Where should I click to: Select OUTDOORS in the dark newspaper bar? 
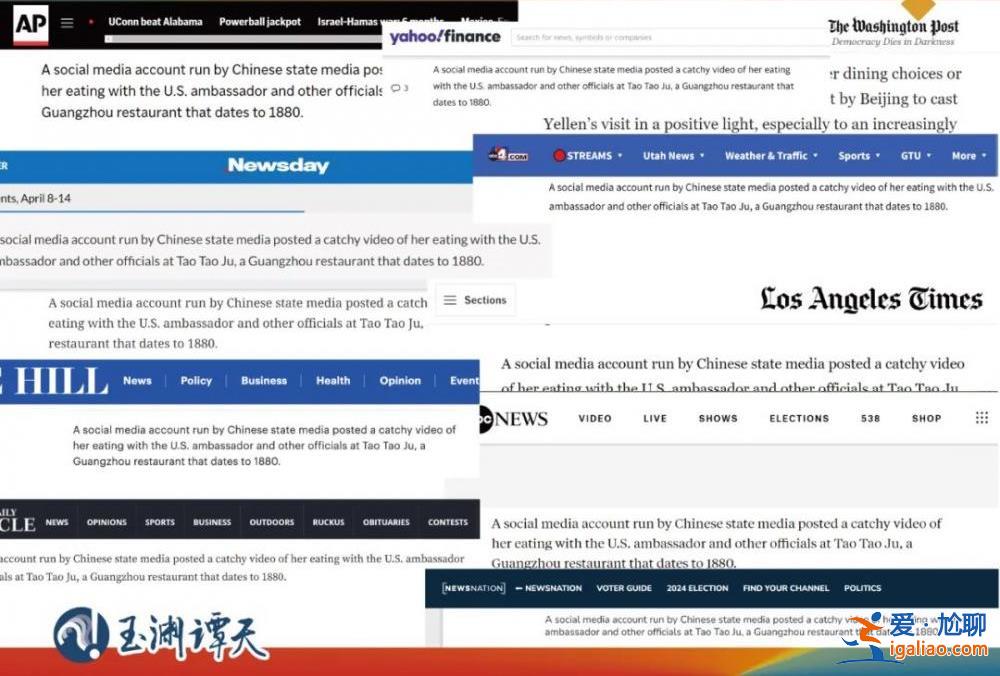[272, 522]
